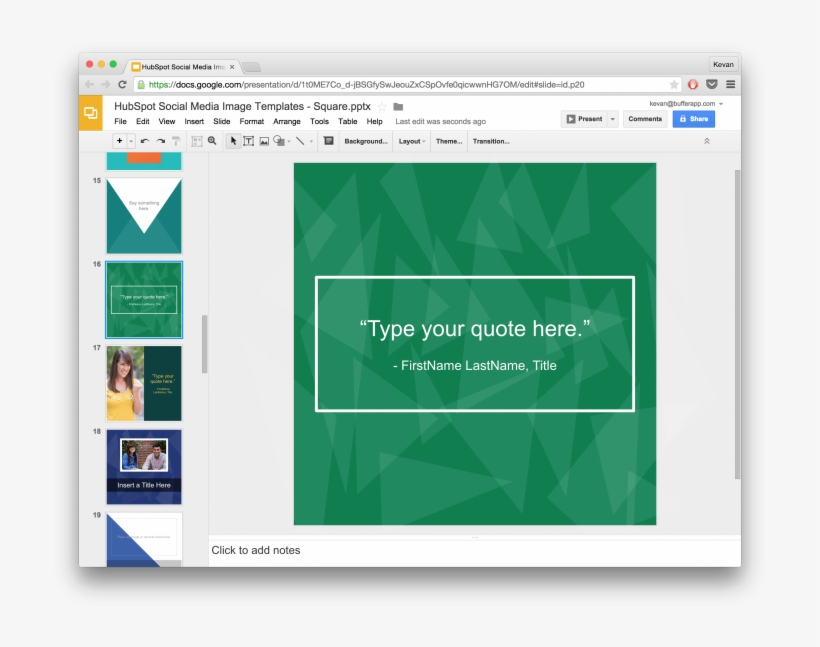Click the slide panel vertical scrollbar
This screenshot has width=820, height=647.
[x=205, y=344]
